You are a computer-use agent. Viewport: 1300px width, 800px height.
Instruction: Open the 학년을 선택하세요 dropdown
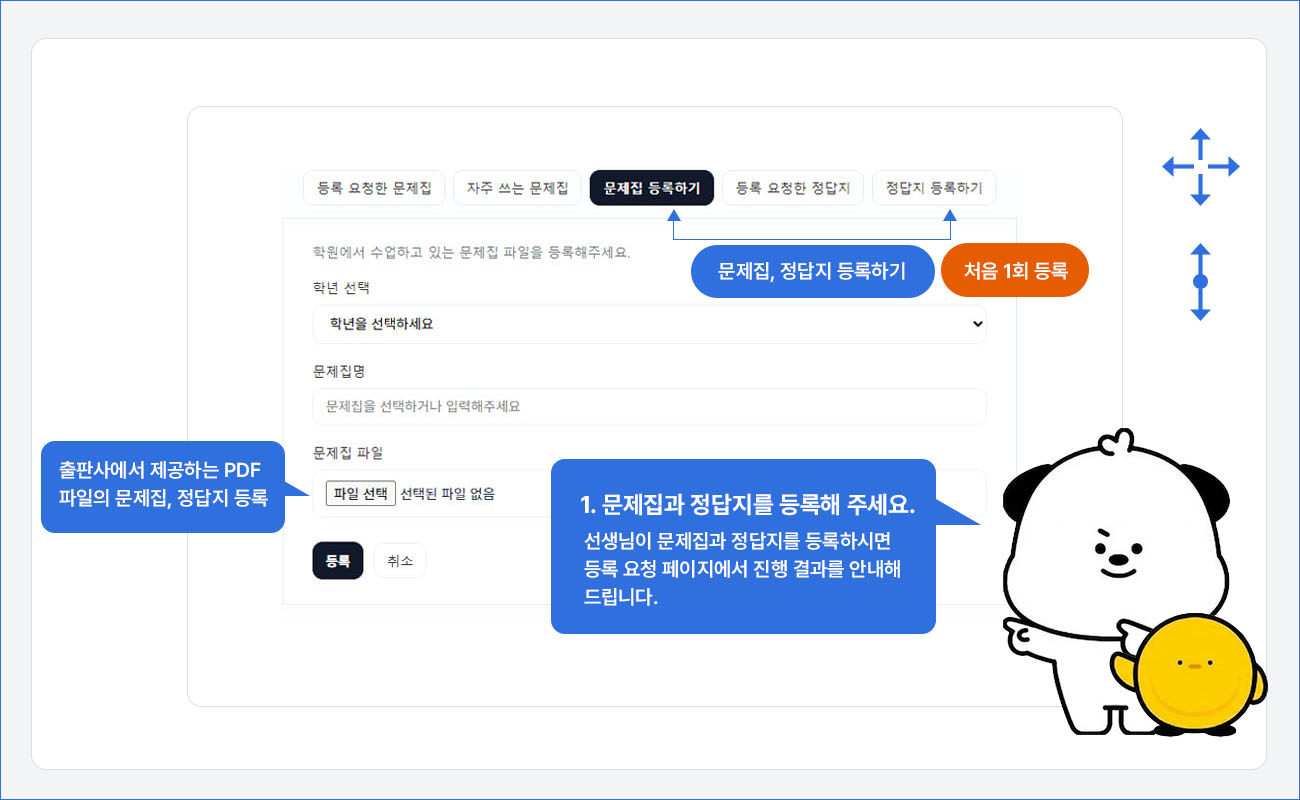pyautogui.click(x=650, y=324)
